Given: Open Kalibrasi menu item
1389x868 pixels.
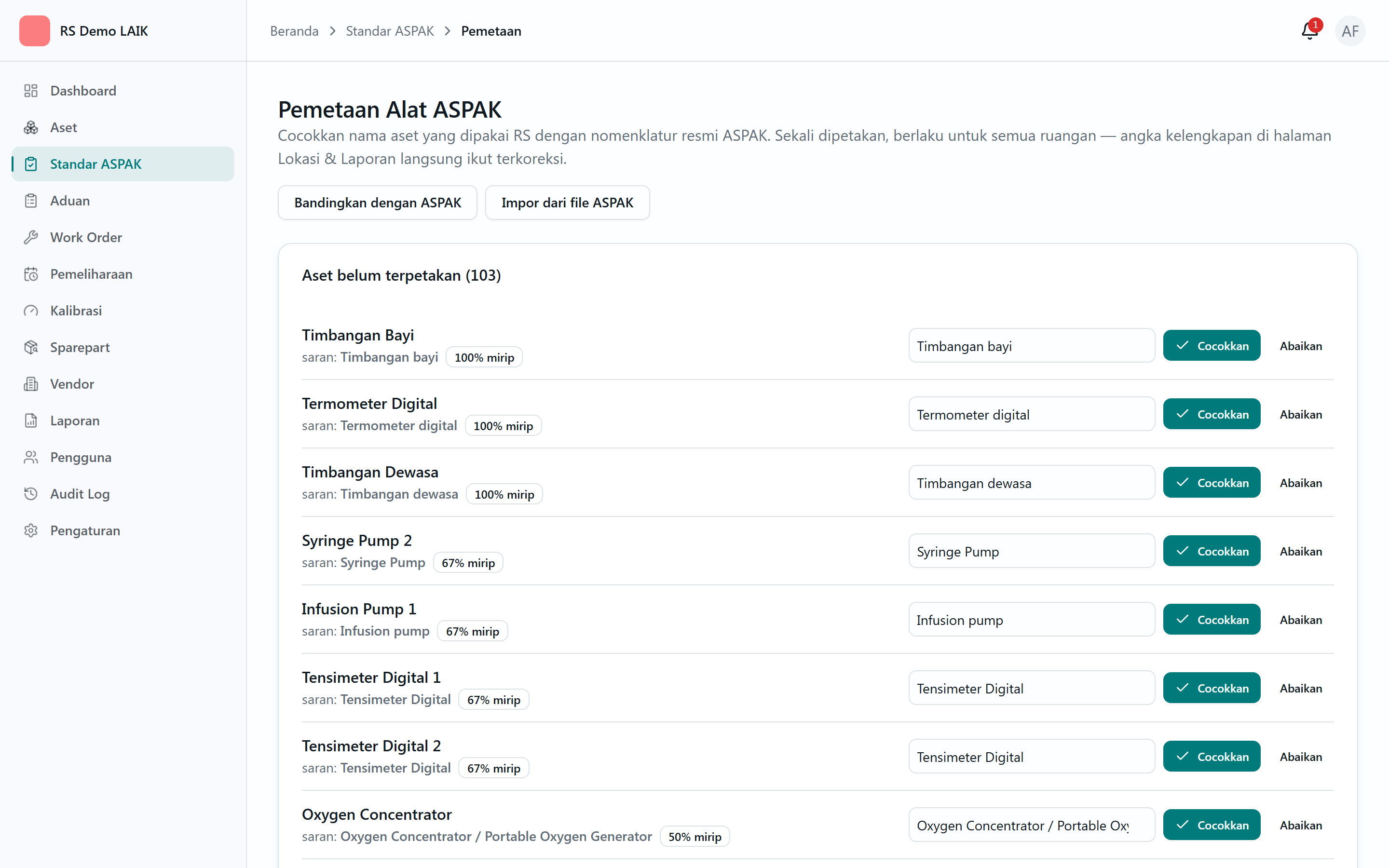Looking at the screenshot, I should (x=123, y=311).
